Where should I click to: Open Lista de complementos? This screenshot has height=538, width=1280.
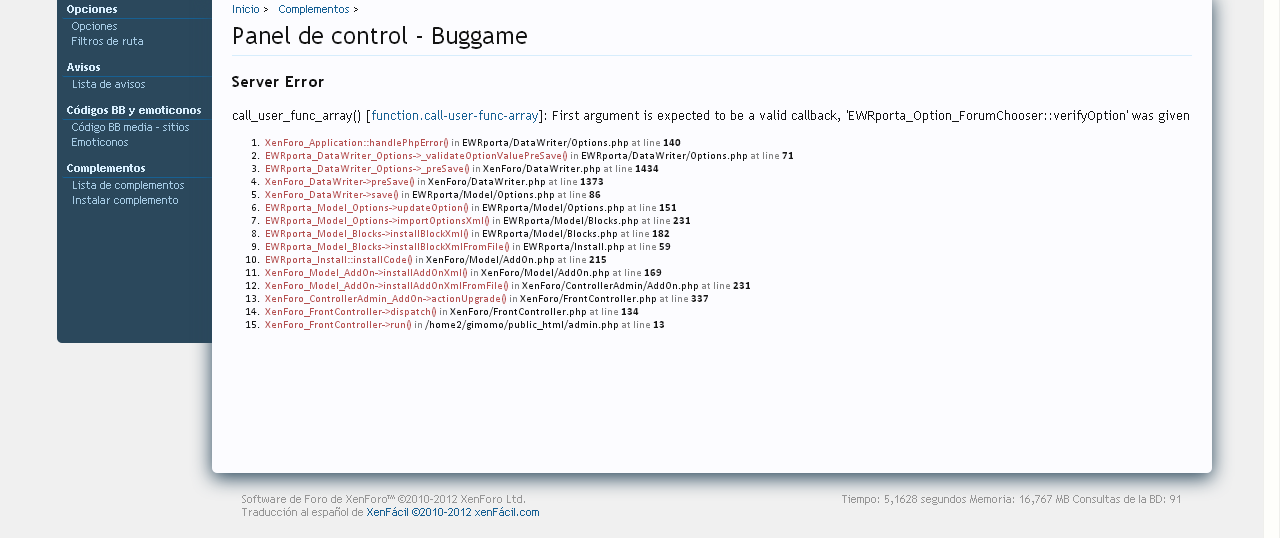(128, 185)
